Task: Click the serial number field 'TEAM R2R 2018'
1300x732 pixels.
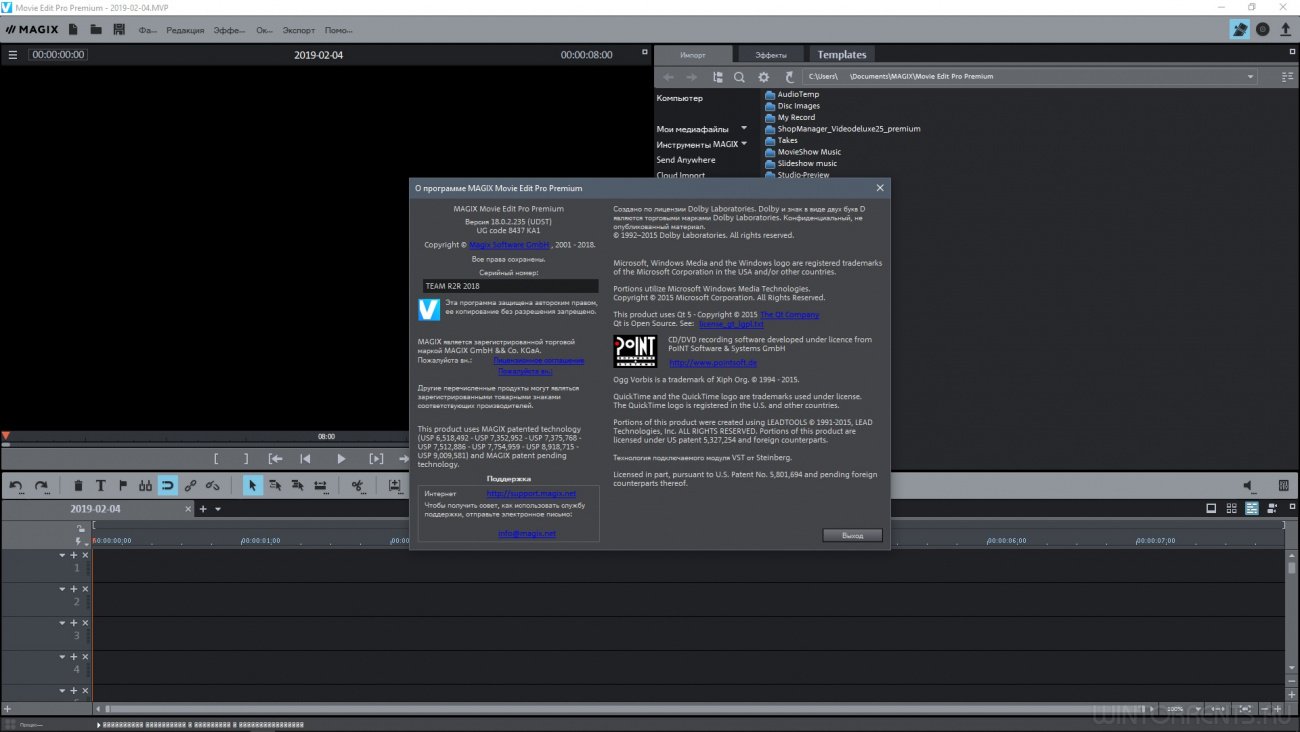Action: [x=510, y=286]
